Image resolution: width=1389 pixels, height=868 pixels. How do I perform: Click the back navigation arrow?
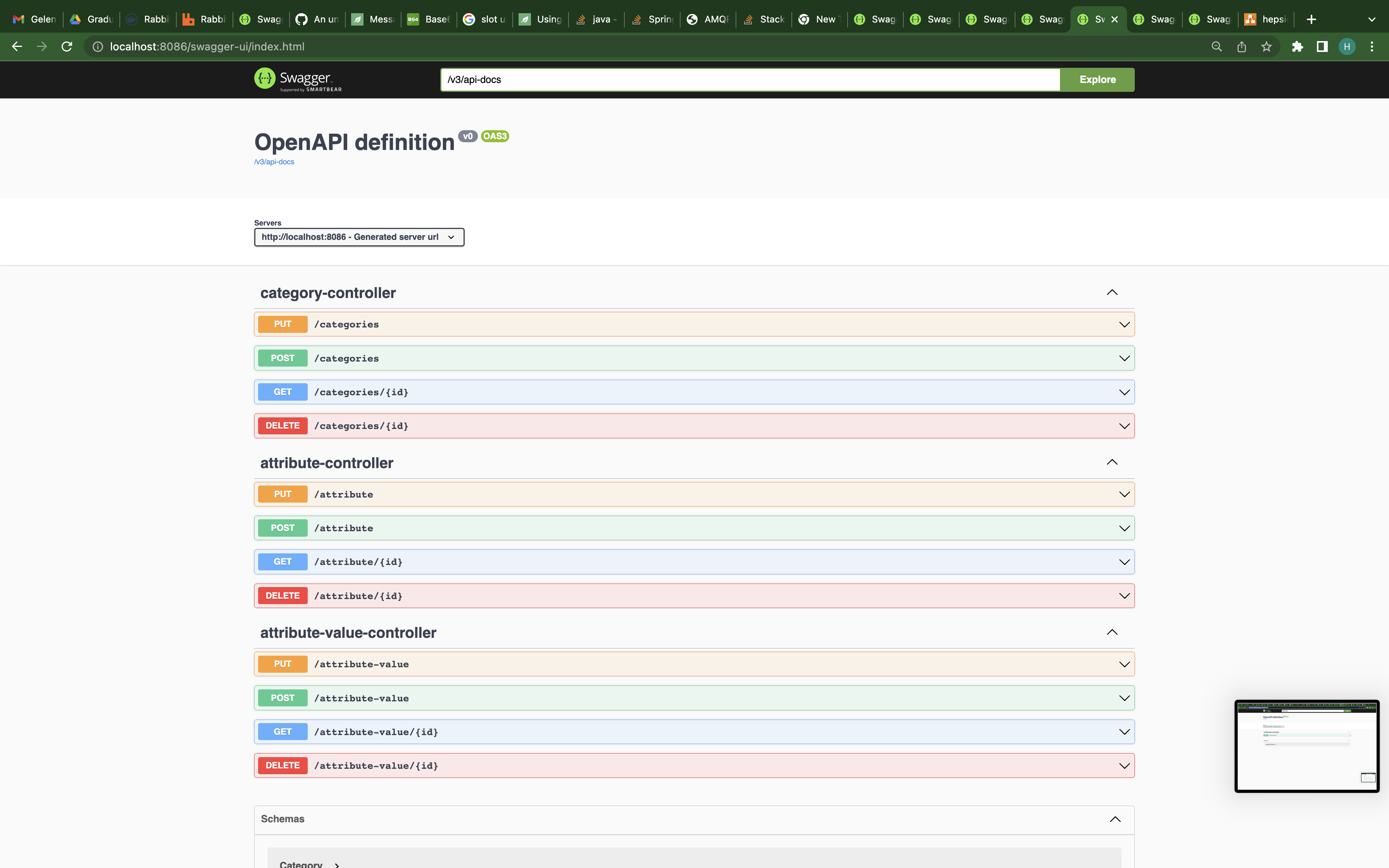[17, 46]
